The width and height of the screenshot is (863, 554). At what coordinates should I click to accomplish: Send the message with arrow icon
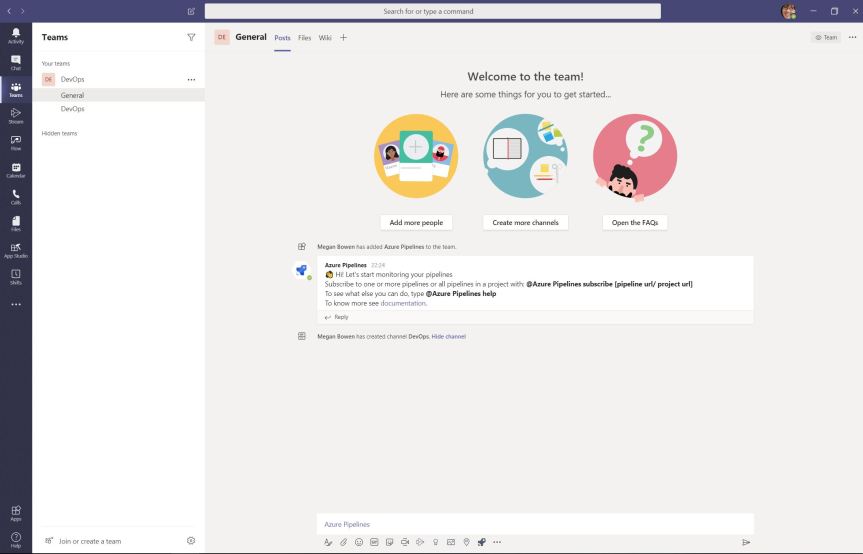(x=745, y=542)
